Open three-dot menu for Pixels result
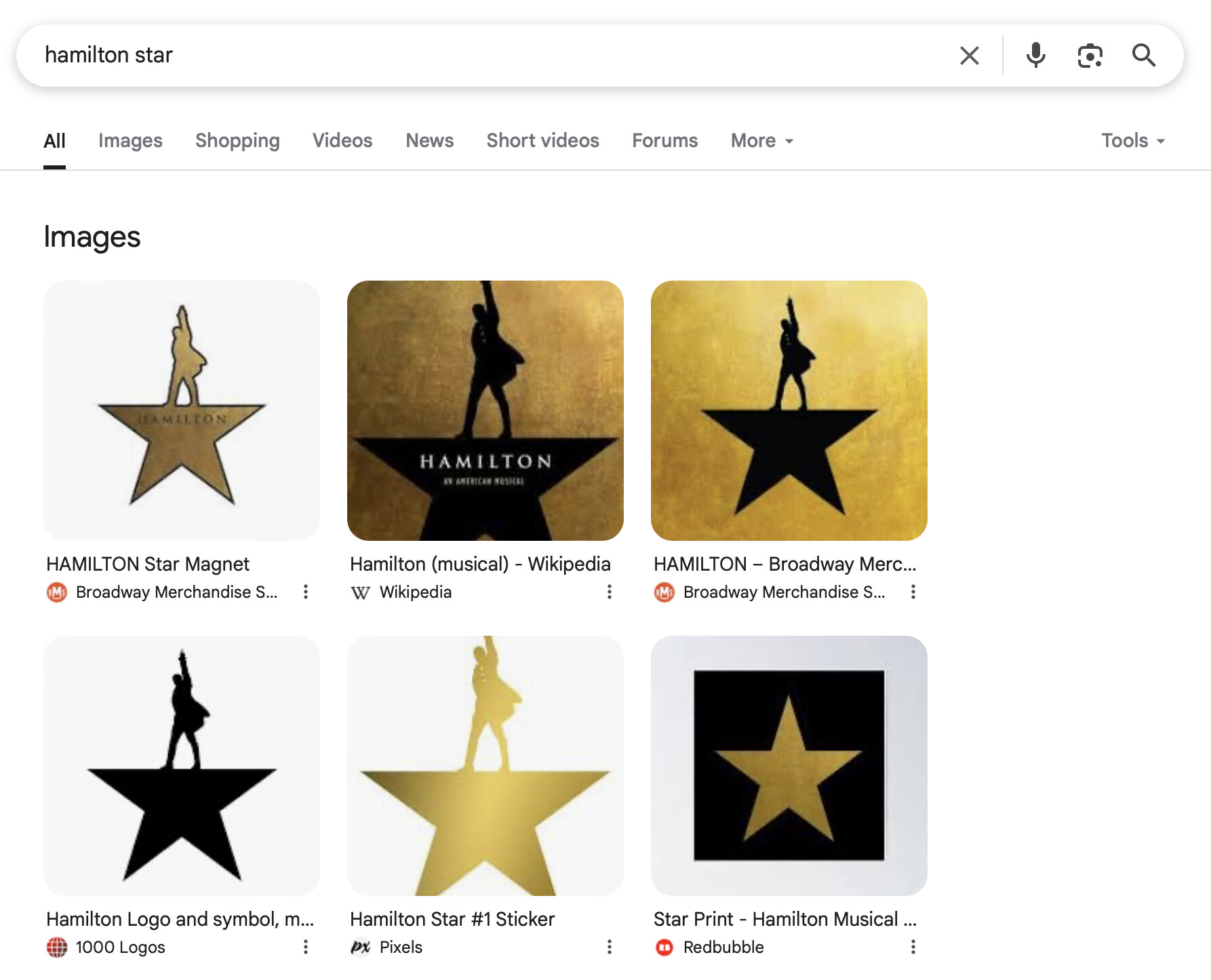Viewport: 1211px width, 980px height. (x=610, y=947)
